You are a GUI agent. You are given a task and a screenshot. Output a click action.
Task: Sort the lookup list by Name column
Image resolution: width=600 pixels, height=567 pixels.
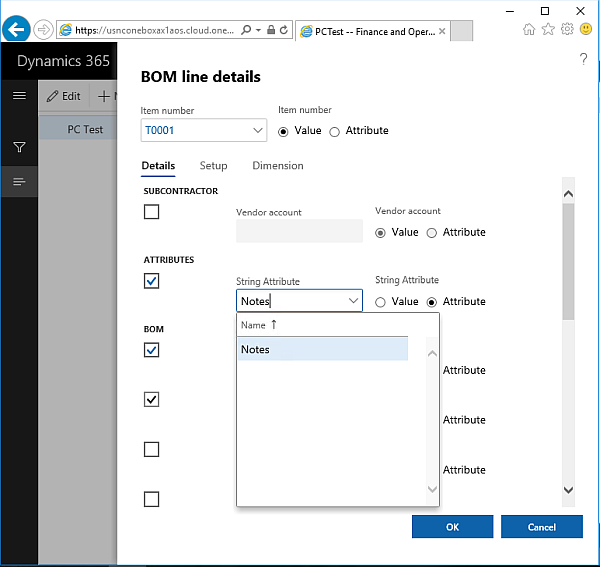[x=254, y=325]
